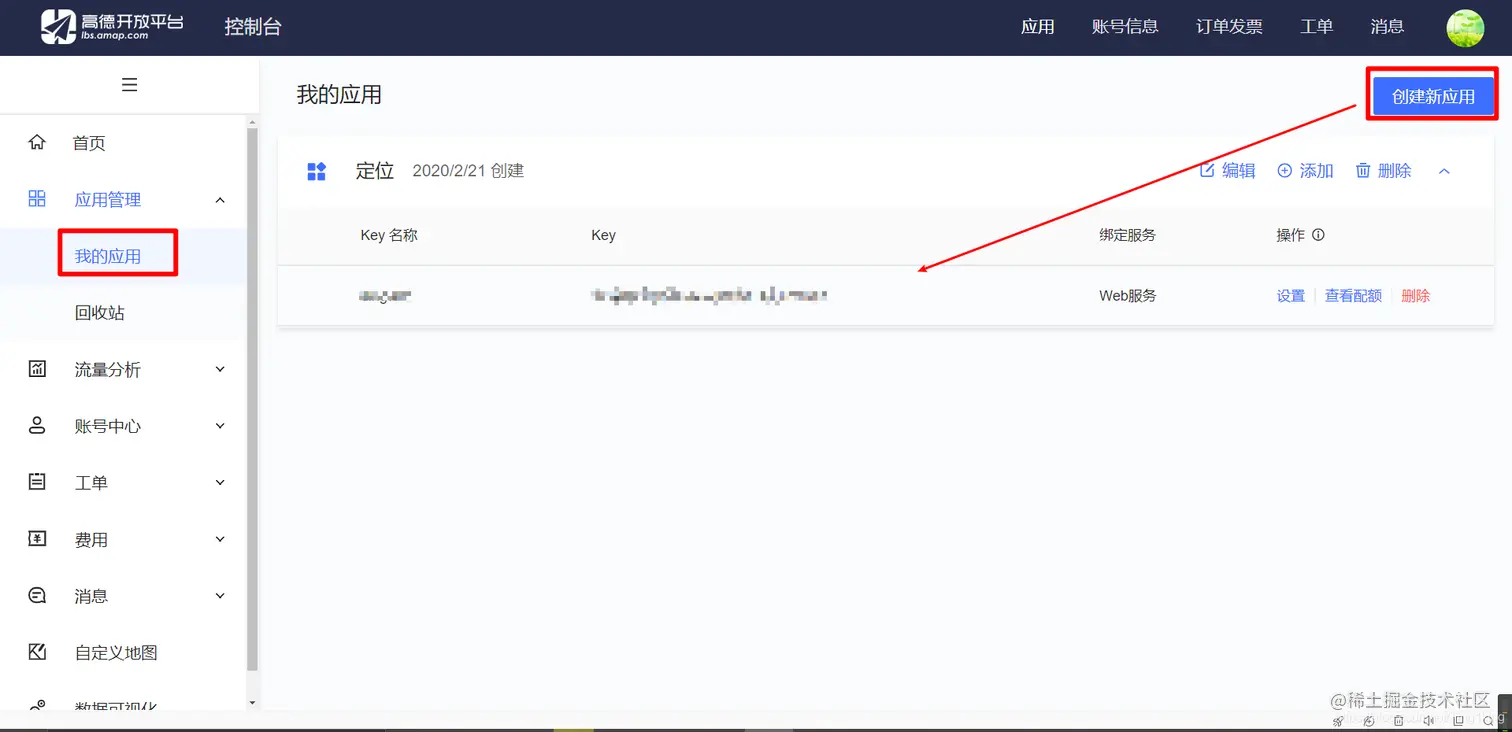Open 消息 in the top navigation

(x=1387, y=27)
